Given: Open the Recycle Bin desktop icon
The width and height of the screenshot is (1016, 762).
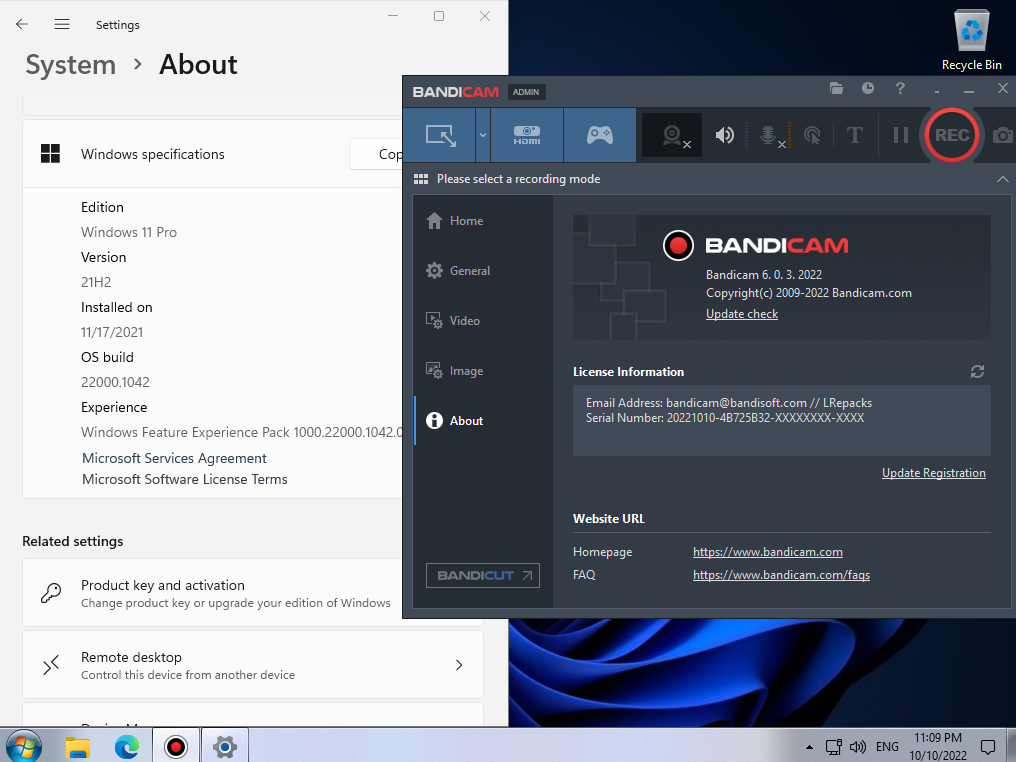Looking at the screenshot, I should [x=971, y=40].
